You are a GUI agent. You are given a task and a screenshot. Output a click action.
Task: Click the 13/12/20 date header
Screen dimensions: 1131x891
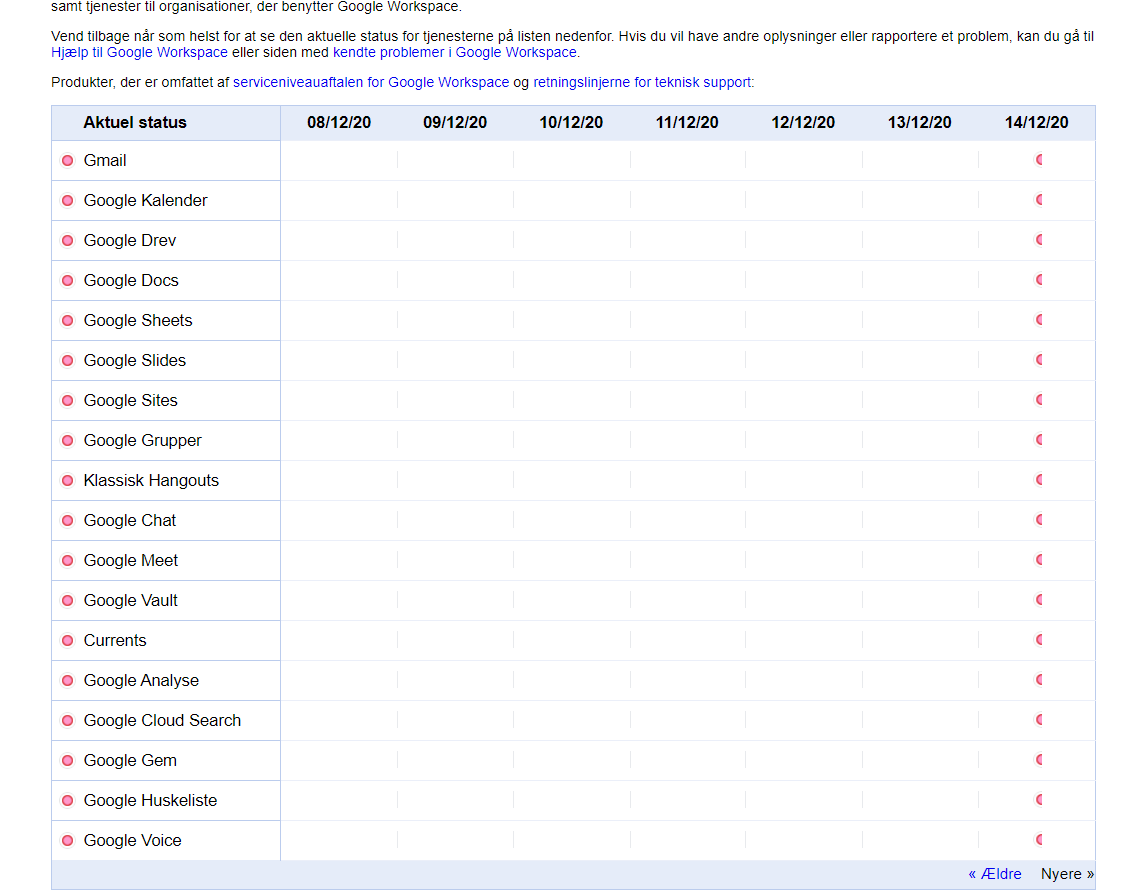pyautogui.click(x=920, y=123)
